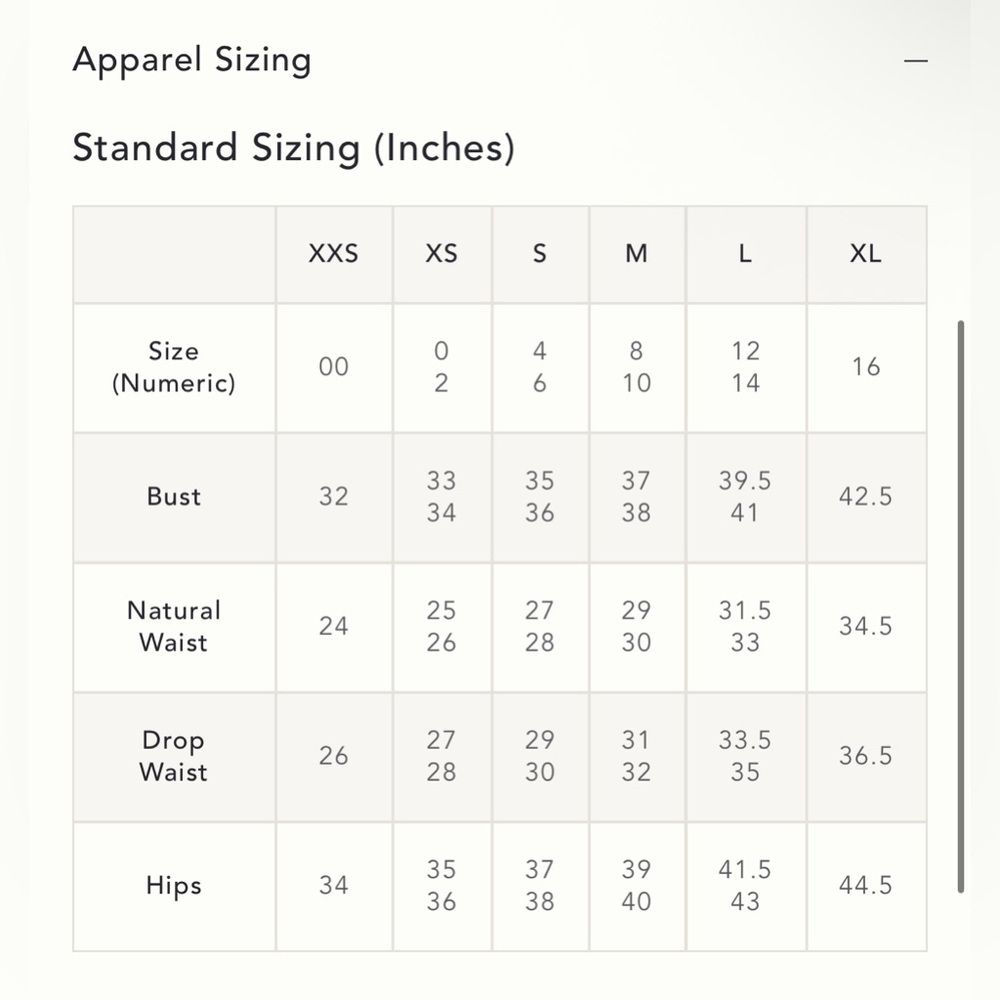Select the XL hips value 44.5

(x=865, y=885)
